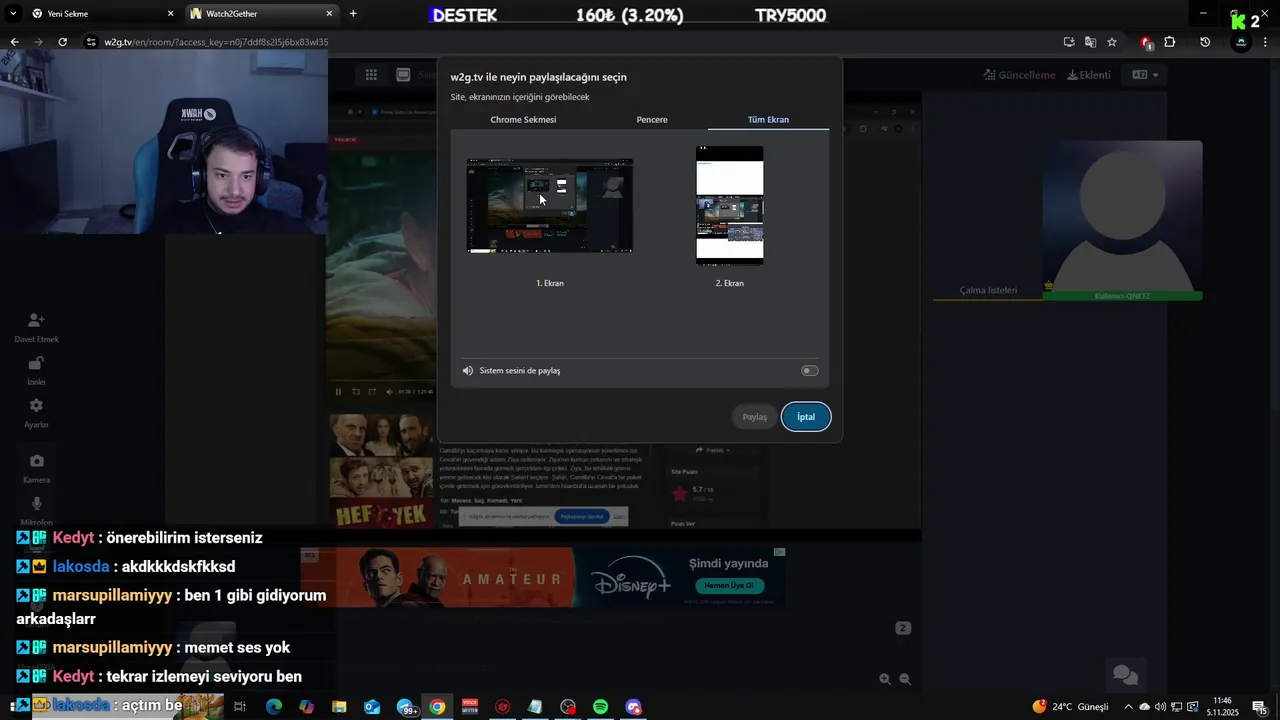Go back with the browser back arrow
The height and width of the screenshot is (720, 1280).
(14, 42)
